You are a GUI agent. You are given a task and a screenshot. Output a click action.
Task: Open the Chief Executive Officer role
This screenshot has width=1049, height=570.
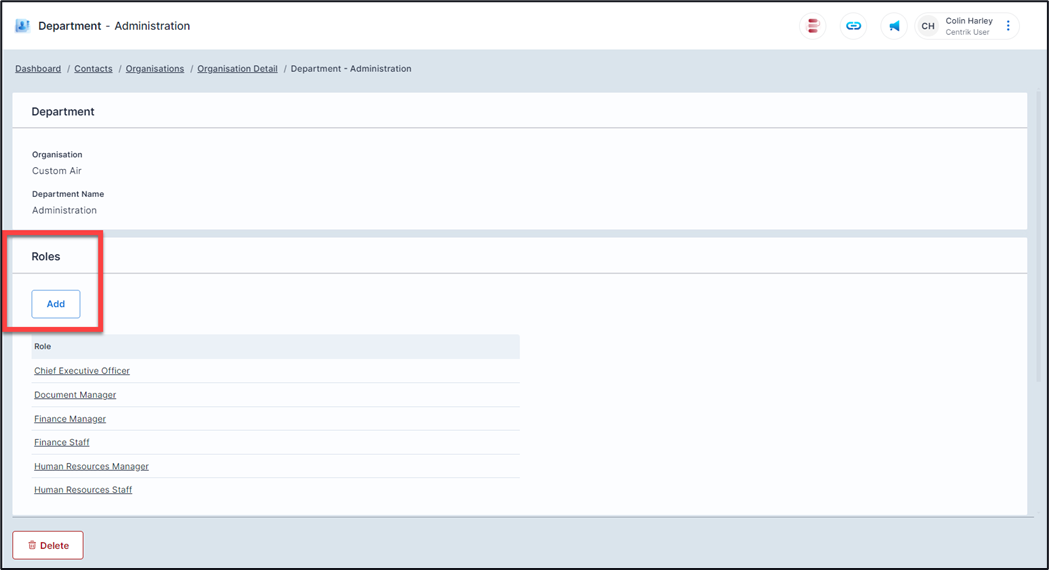click(82, 371)
